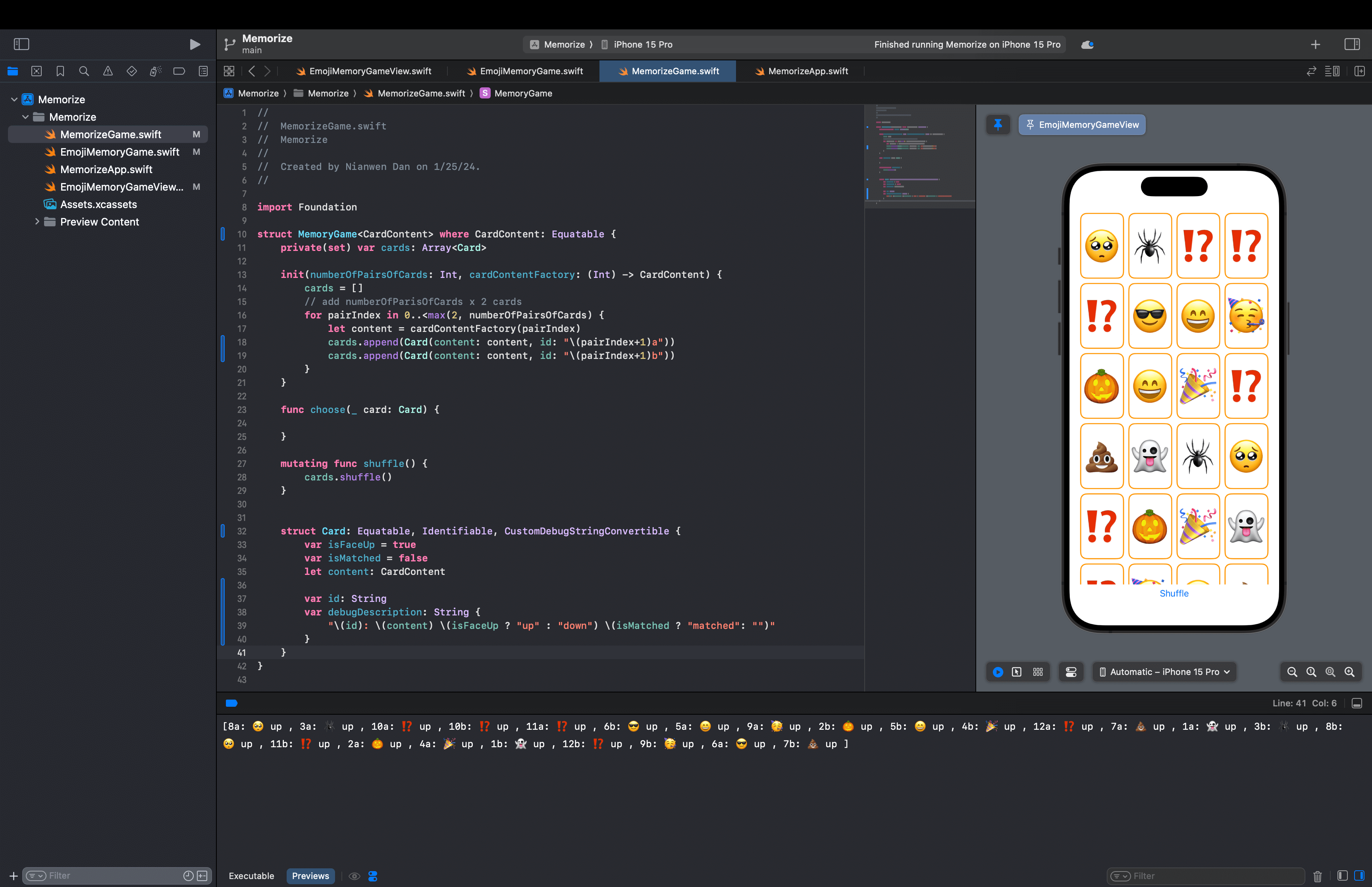Click the console filter field

coord(1205,875)
